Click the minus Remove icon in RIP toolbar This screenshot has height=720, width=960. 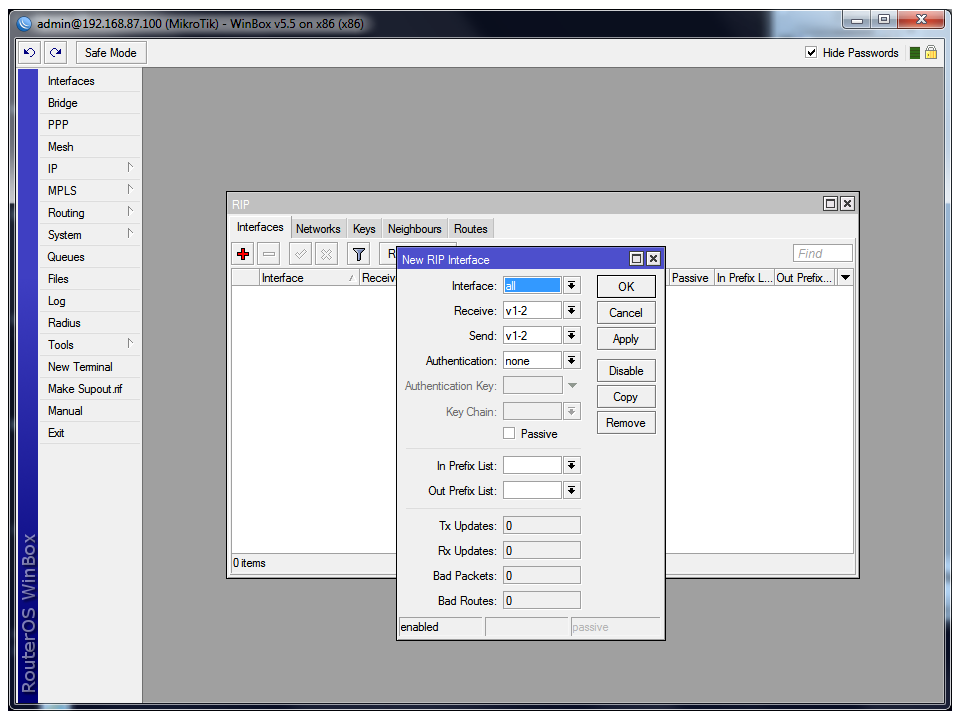(x=269, y=255)
